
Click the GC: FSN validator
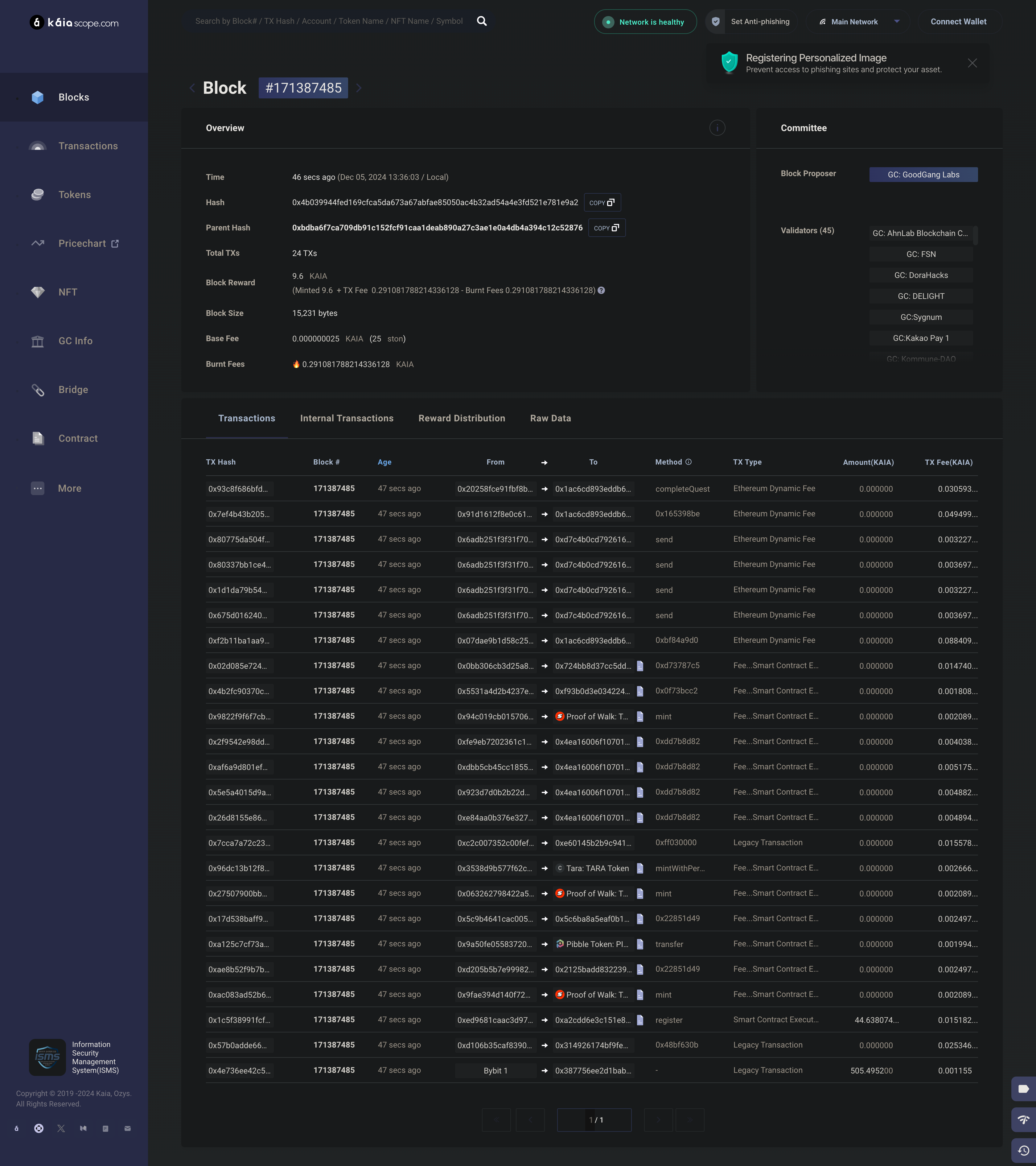pyautogui.click(x=921, y=254)
